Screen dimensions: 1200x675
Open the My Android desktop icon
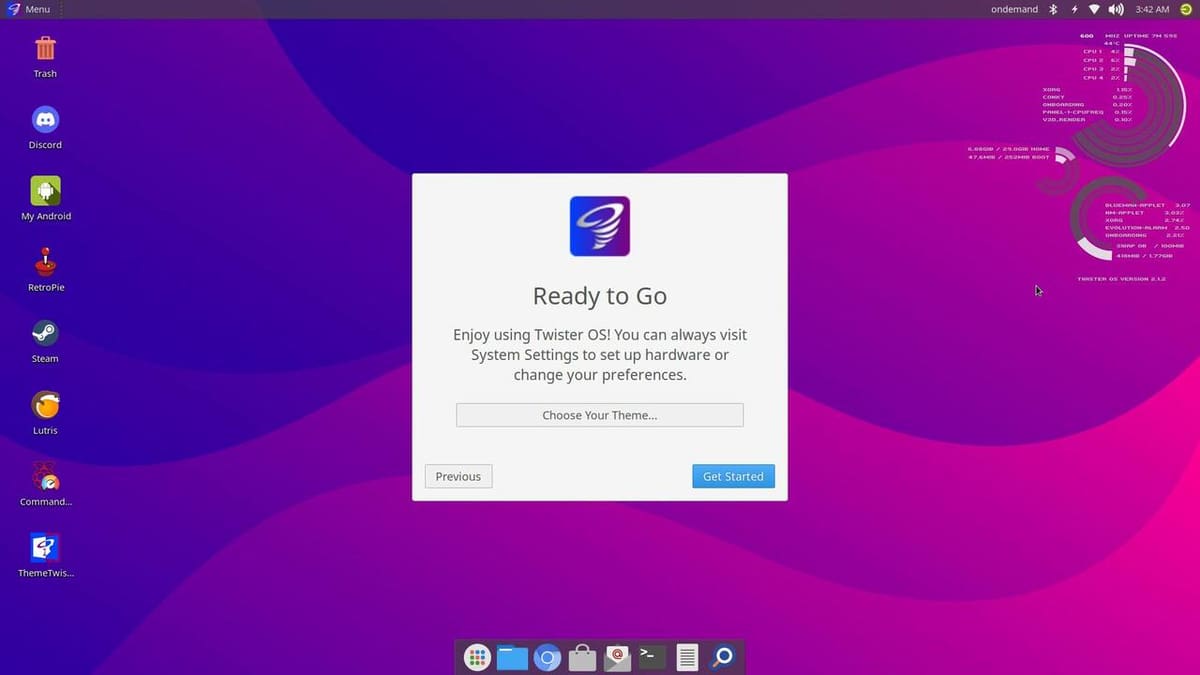pyautogui.click(x=45, y=191)
